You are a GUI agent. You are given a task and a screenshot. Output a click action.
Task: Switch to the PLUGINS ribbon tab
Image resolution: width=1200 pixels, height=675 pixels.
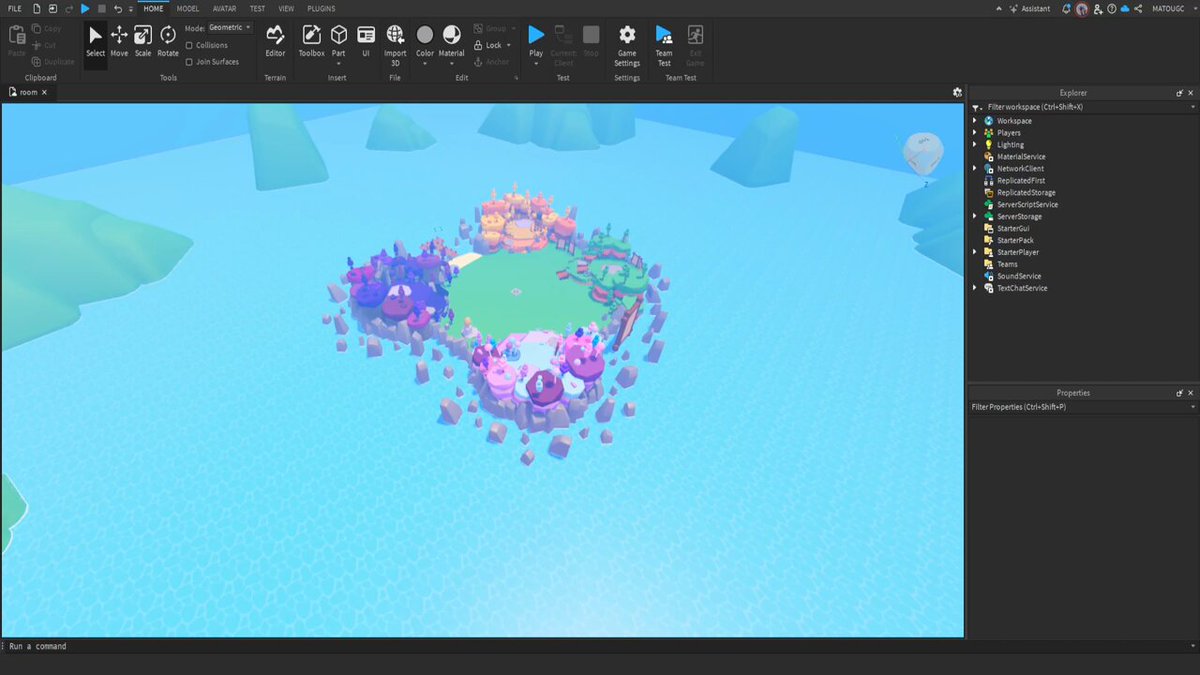[321, 8]
